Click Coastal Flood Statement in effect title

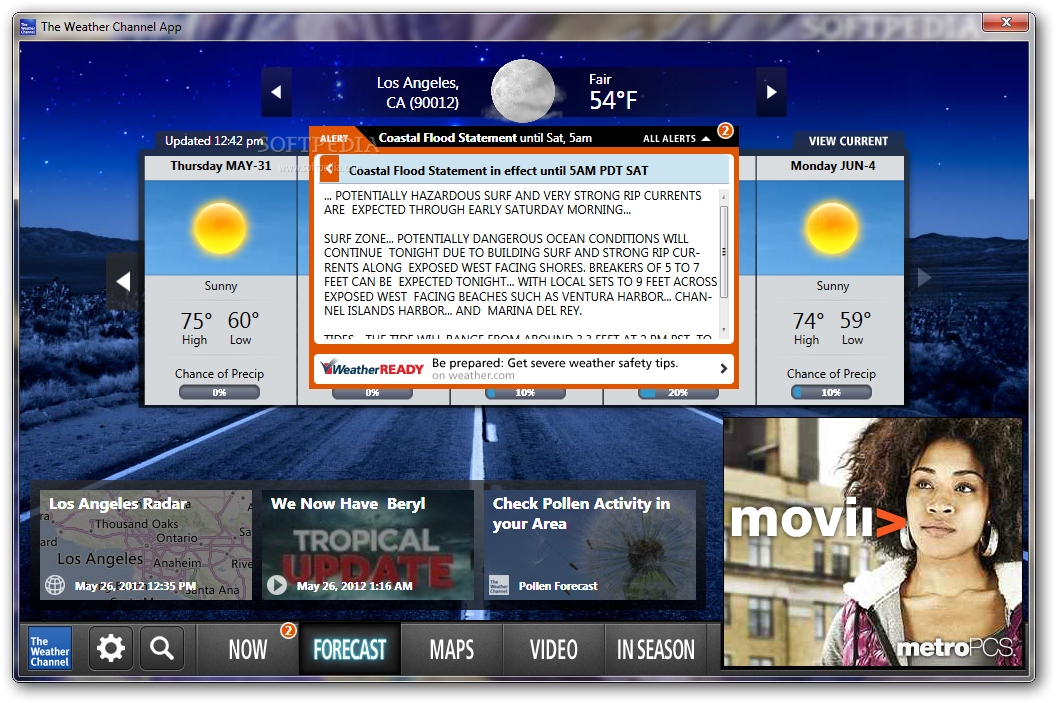498,170
